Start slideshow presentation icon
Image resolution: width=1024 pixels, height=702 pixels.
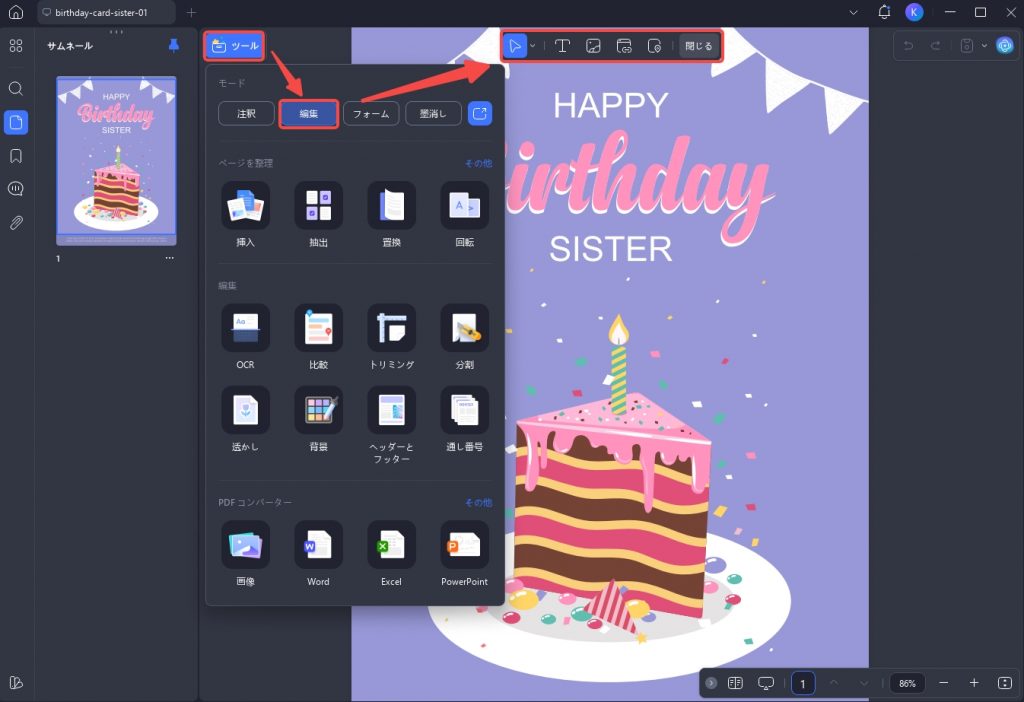pyautogui.click(x=766, y=683)
